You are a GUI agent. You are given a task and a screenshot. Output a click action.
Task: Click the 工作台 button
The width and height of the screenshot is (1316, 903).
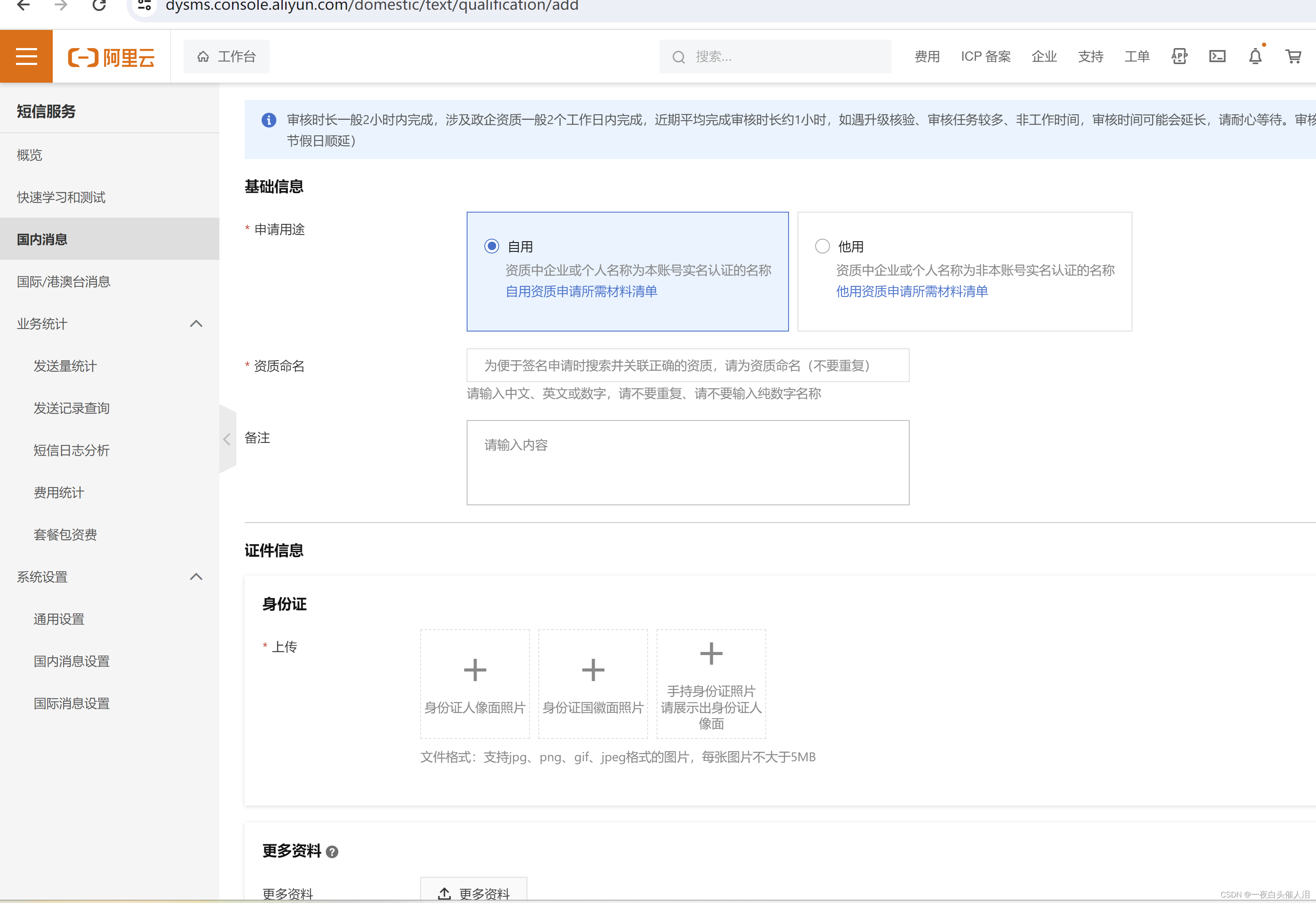pyautogui.click(x=227, y=57)
